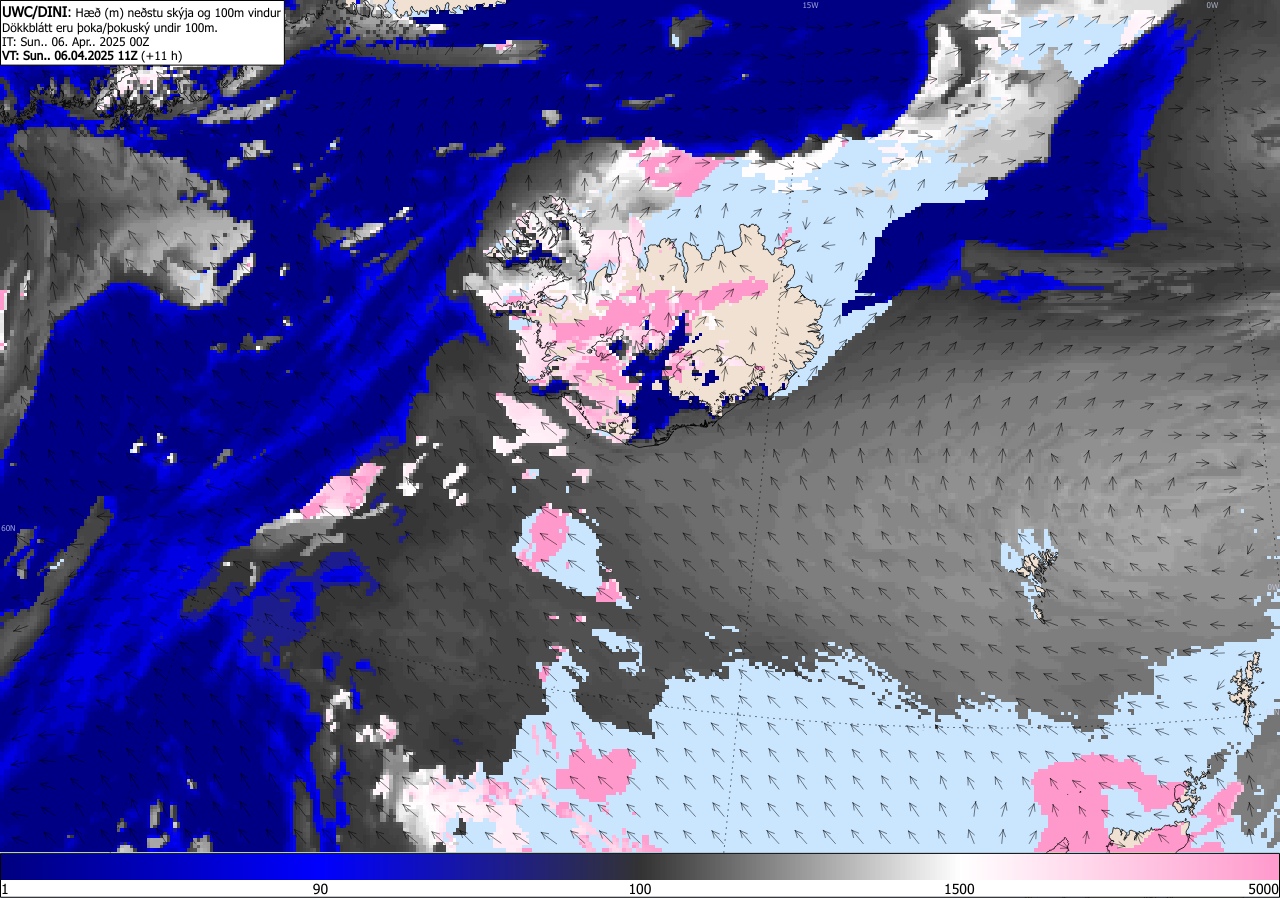
Task: Click the 'IT: Sun.. 06. Apr.. 2025 00Z' line
Action: tap(78, 42)
